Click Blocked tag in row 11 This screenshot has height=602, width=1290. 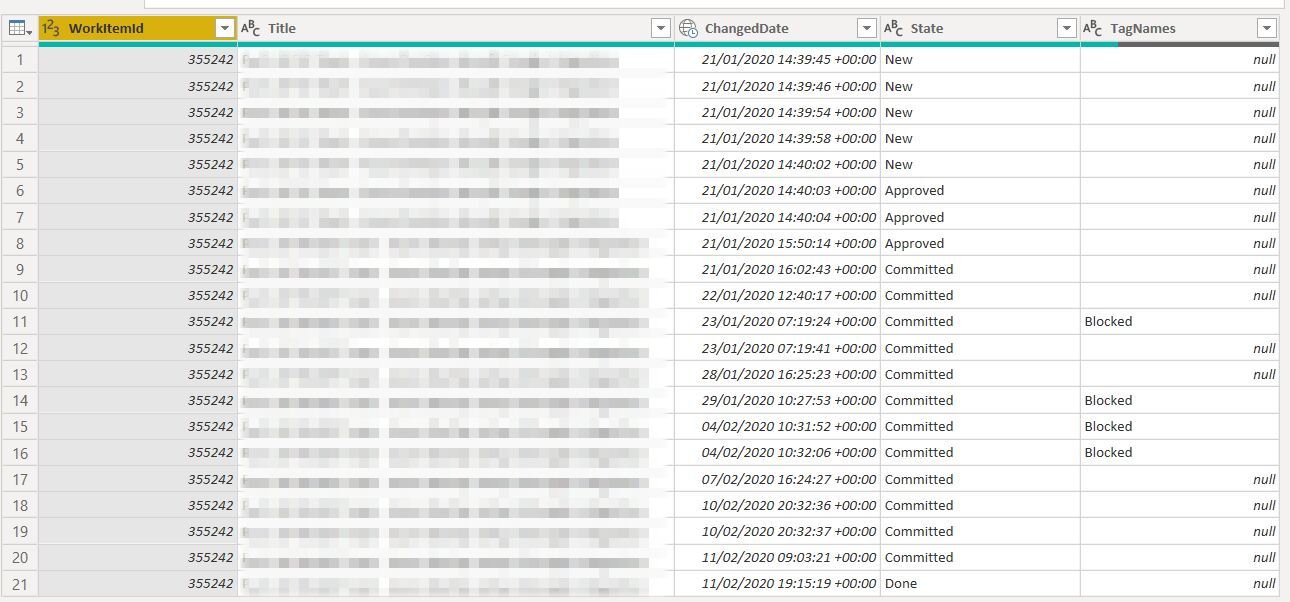pos(1180,322)
